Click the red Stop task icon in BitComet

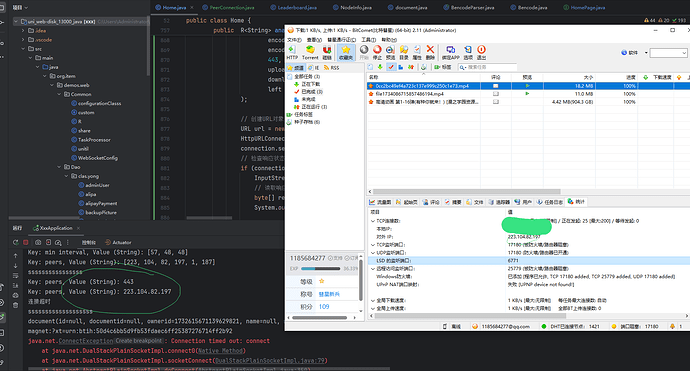coord(377,52)
